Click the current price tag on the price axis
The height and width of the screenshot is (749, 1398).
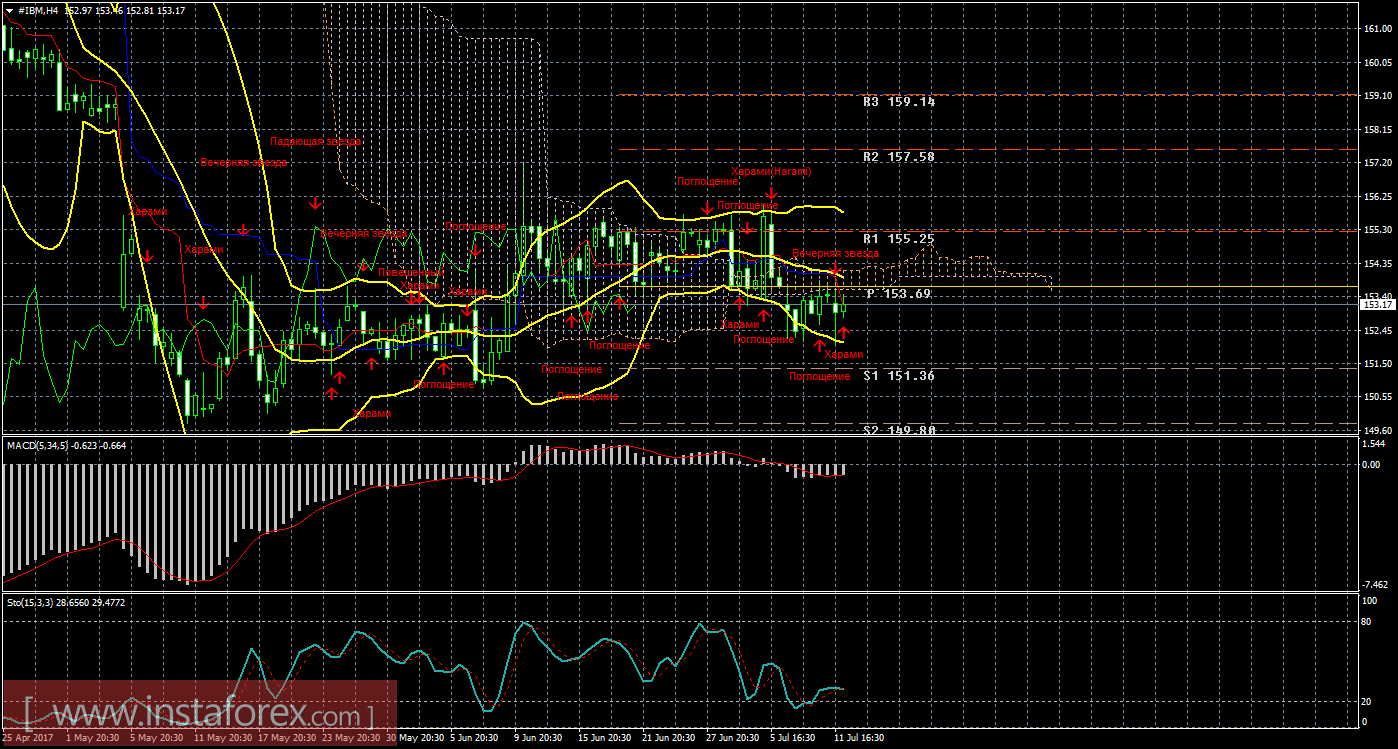coord(1378,304)
